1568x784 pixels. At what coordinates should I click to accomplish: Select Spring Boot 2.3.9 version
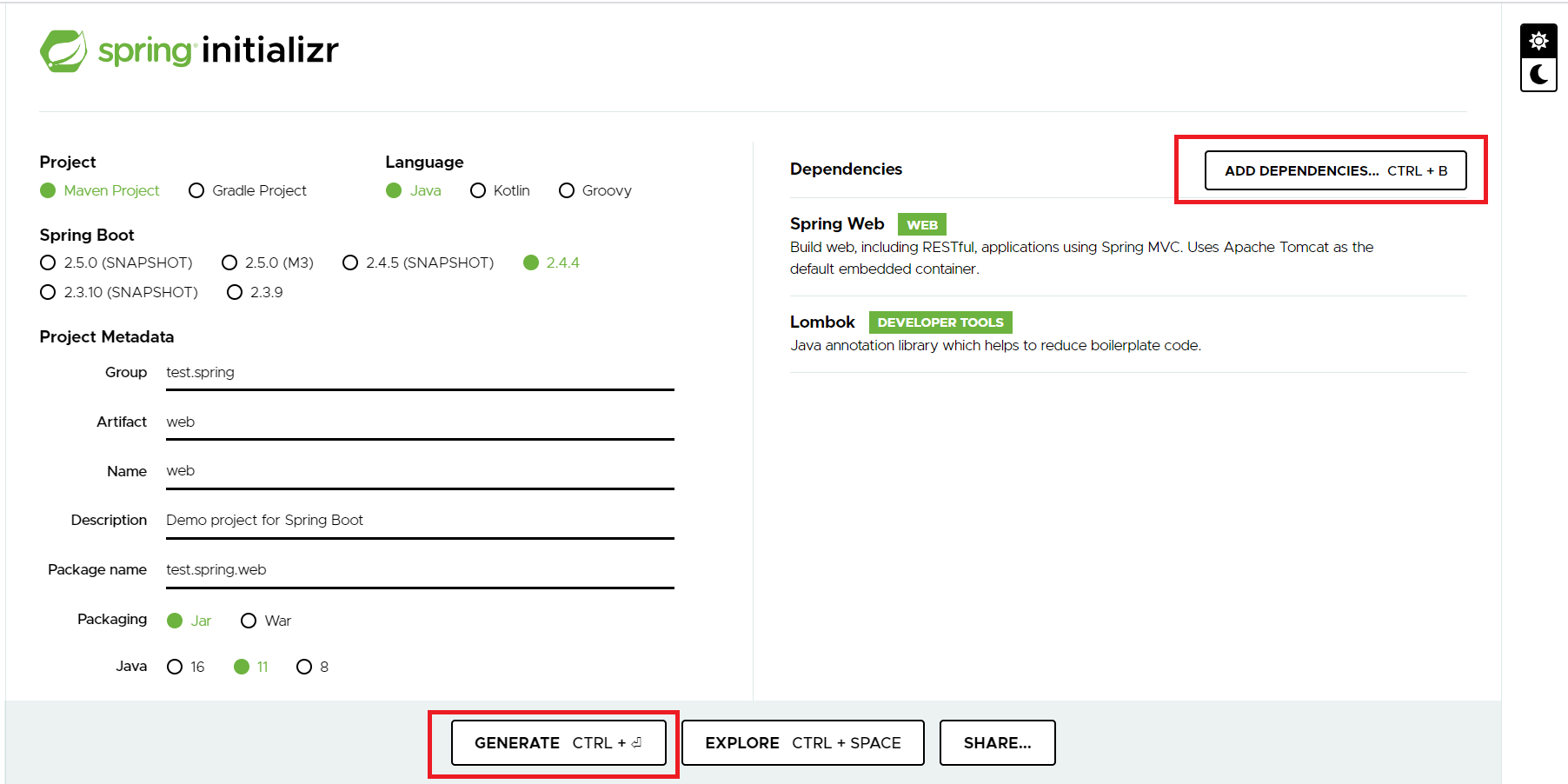point(255,292)
